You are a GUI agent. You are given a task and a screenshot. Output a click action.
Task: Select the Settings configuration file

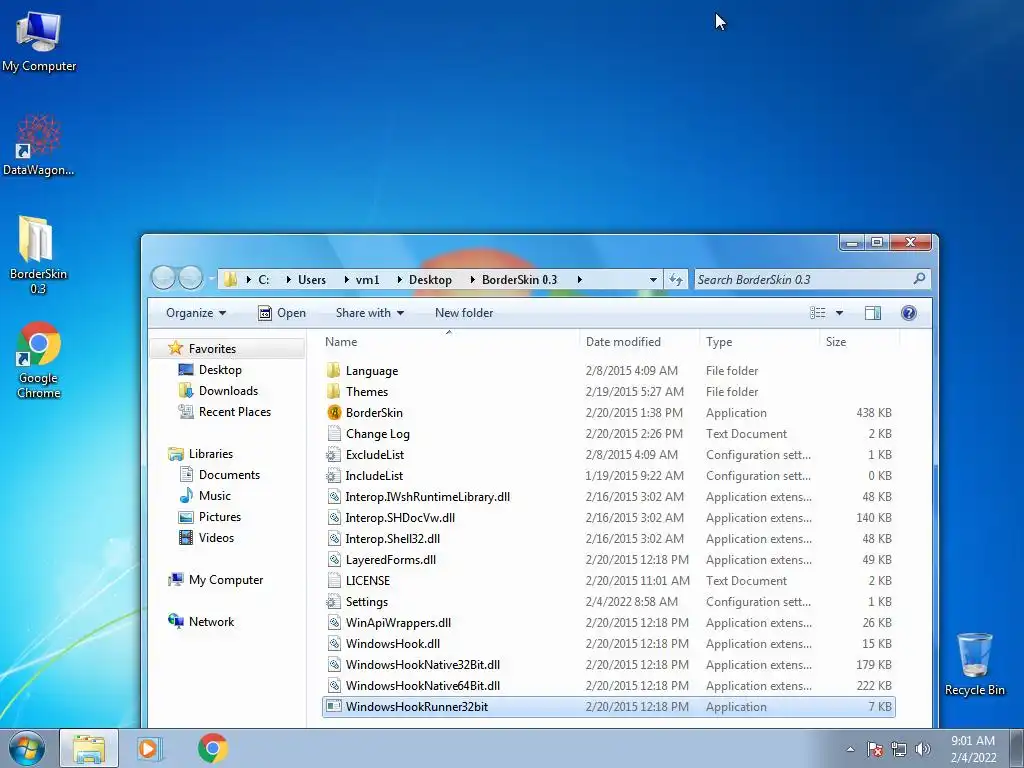[609, 601]
